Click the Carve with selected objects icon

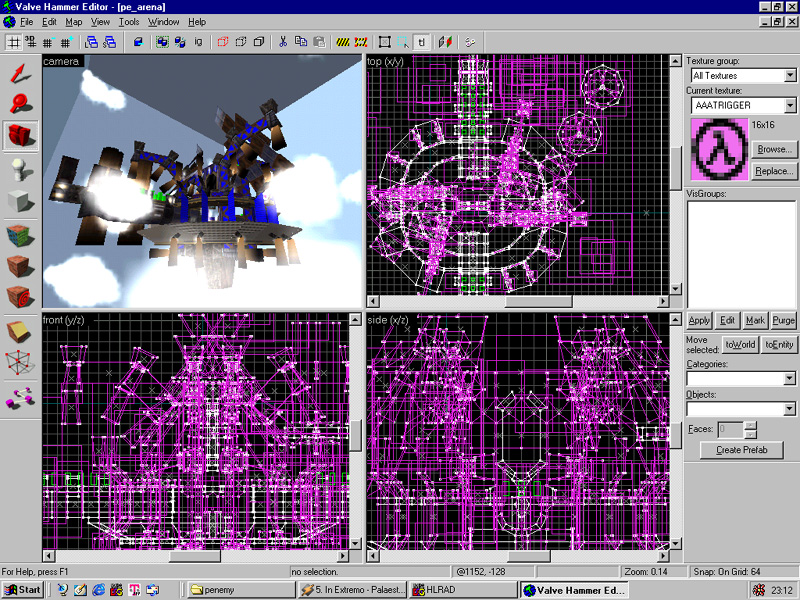138,42
